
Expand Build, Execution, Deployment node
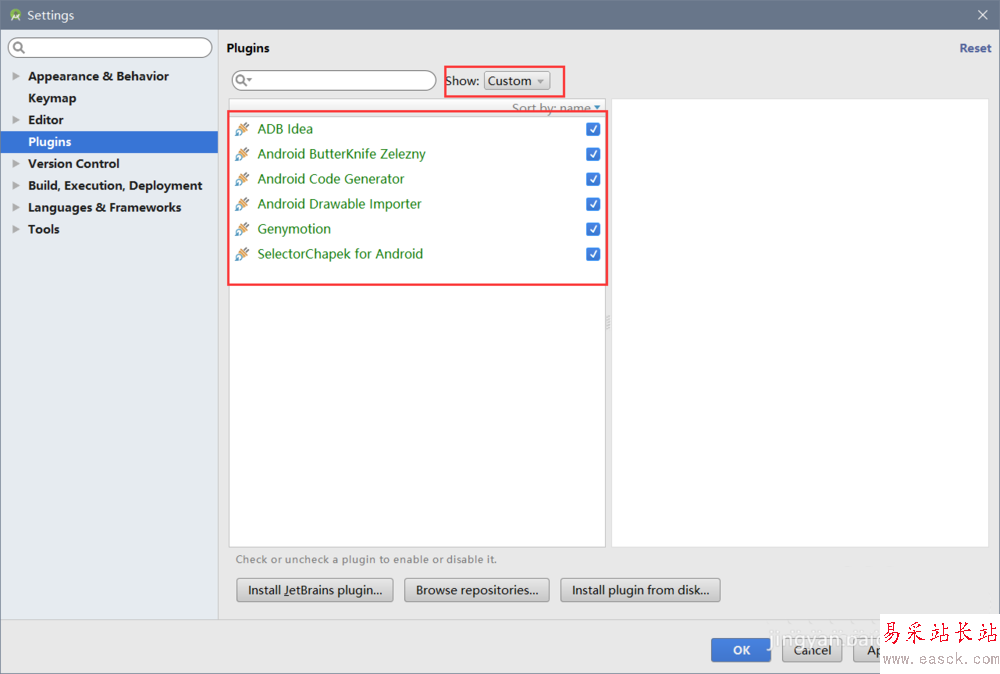(16, 186)
